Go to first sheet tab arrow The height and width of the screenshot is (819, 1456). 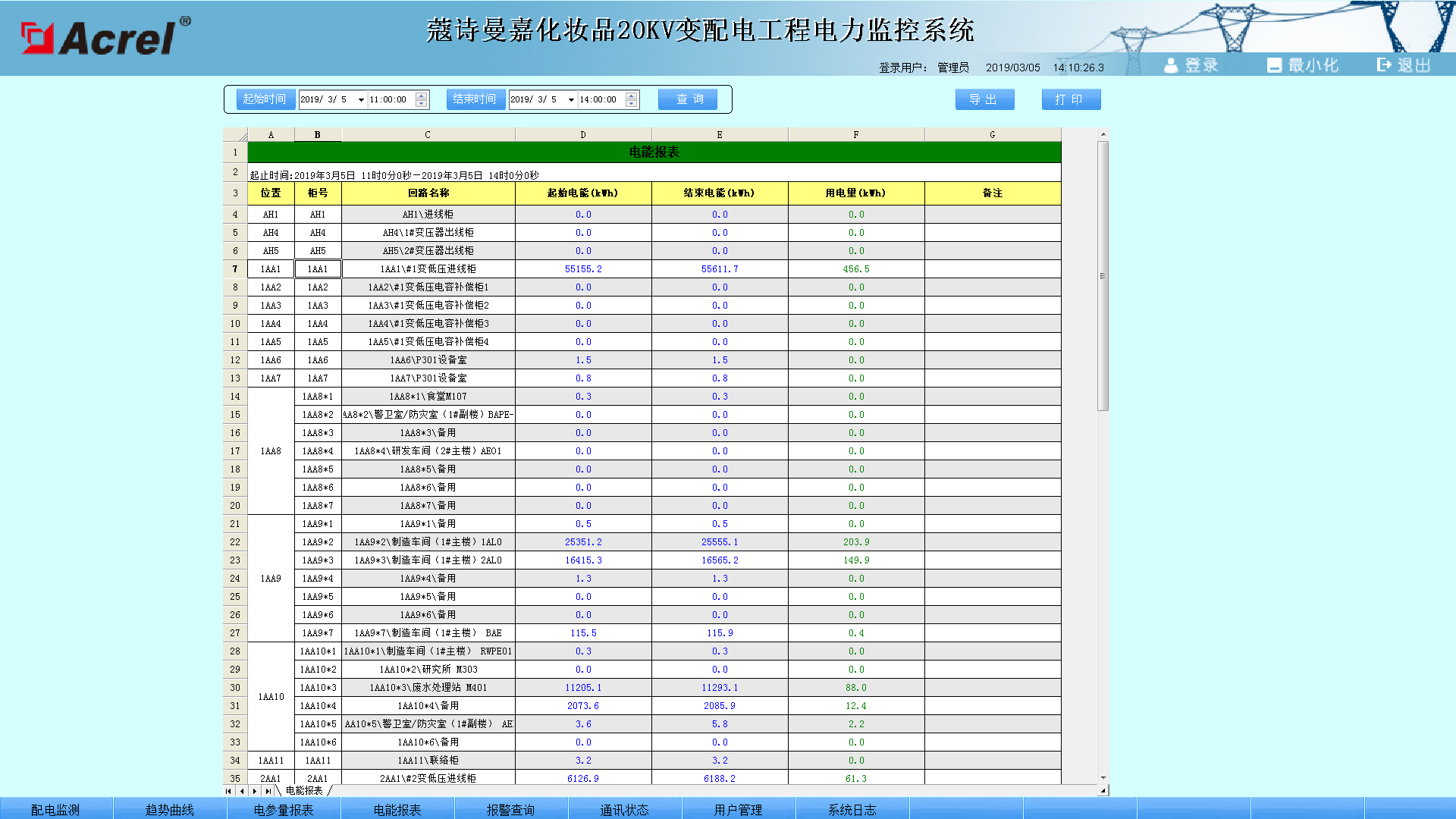coord(228,791)
